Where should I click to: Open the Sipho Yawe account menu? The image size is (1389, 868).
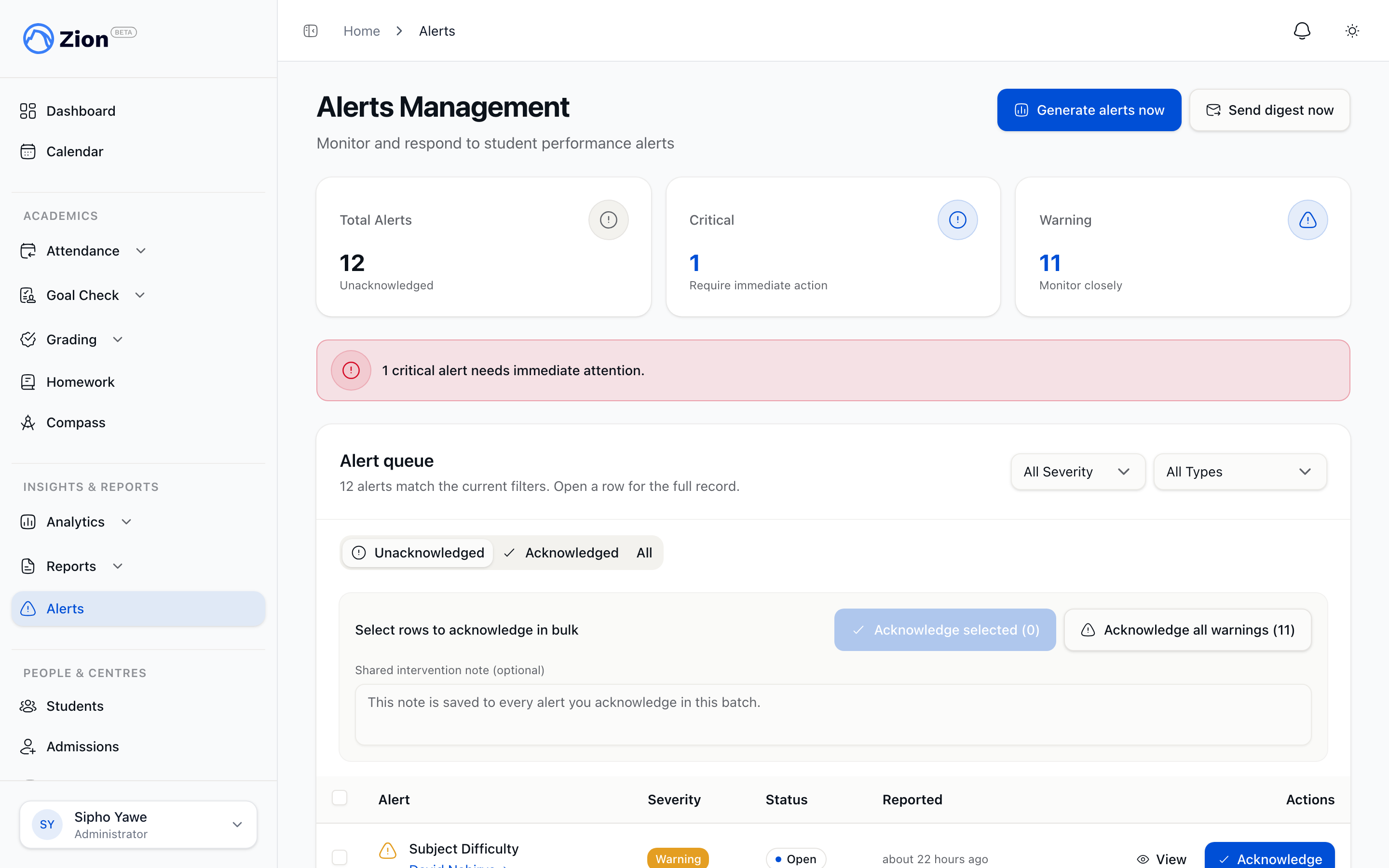point(138,825)
